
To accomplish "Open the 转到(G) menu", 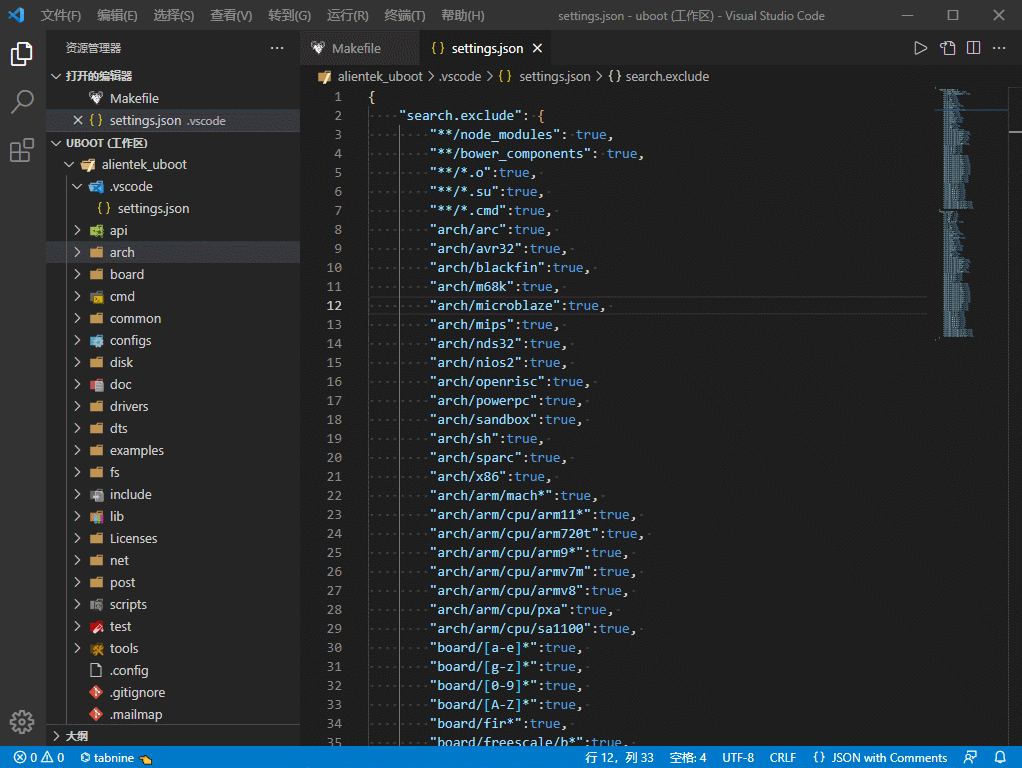I will (x=289, y=16).
